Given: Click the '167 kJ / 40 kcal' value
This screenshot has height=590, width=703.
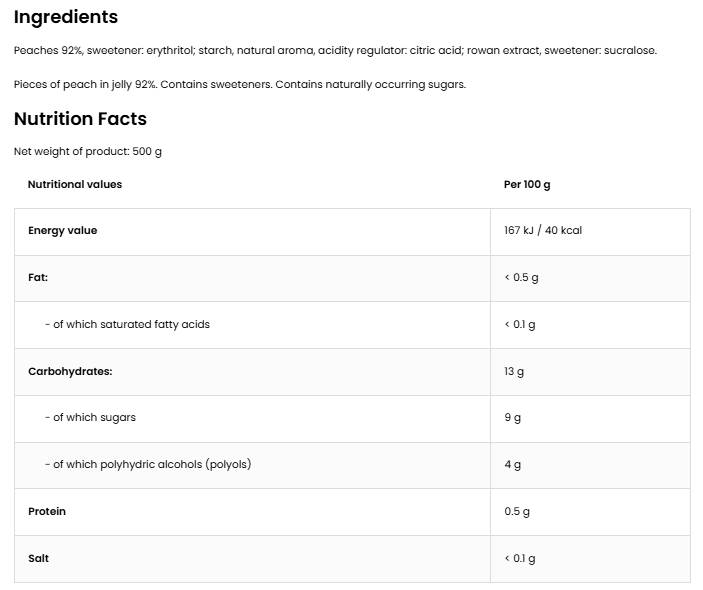Looking at the screenshot, I should point(543,231).
